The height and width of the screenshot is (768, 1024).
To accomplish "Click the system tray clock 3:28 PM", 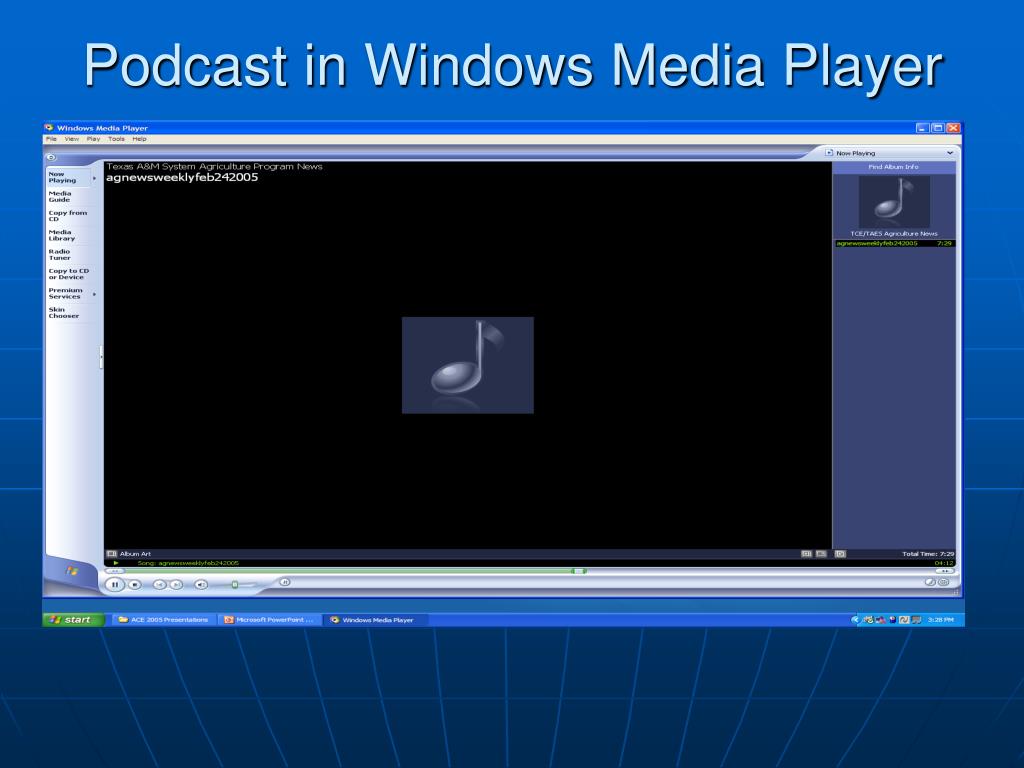I will pos(940,620).
